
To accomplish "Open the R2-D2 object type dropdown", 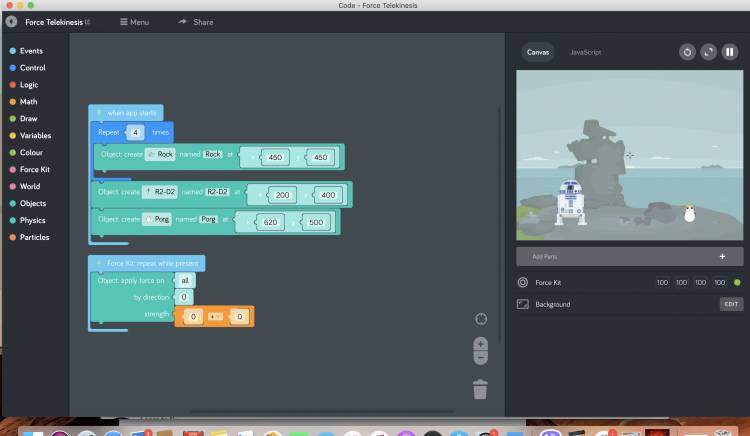I will (x=160, y=192).
